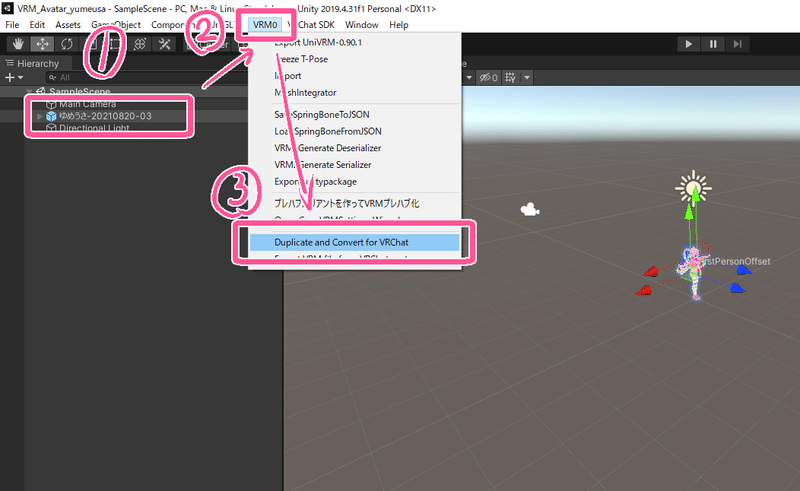Toggle hidden objects visibility count in scene

[488, 78]
